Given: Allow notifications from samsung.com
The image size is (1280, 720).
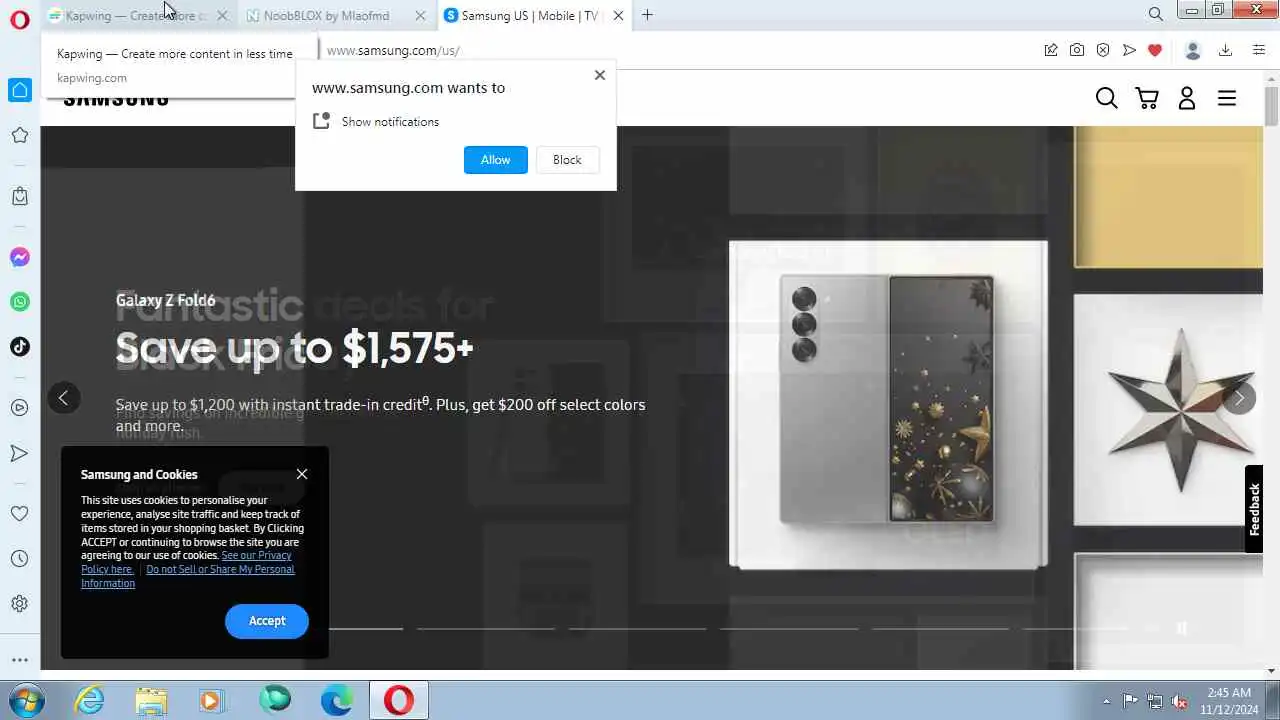Looking at the screenshot, I should click(x=496, y=160).
